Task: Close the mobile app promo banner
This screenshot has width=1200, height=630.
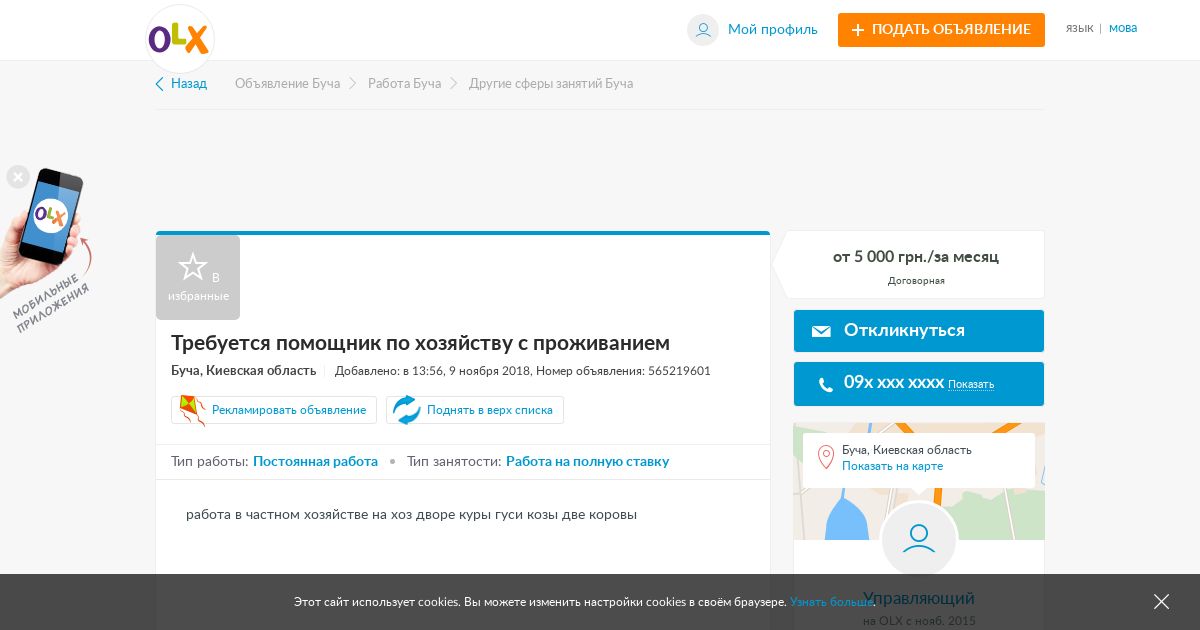Action: click(18, 177)
